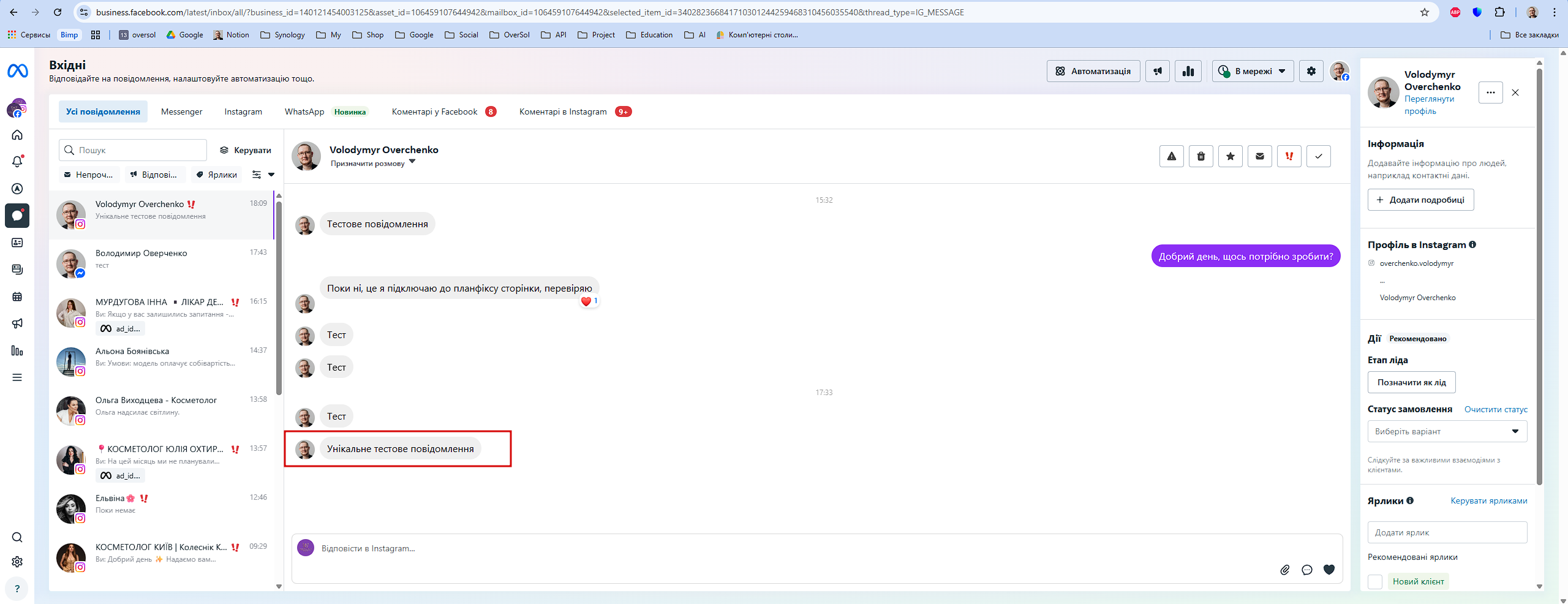The image size is (1568, 604).
Task: Open megaphone button in top toolbar
Action: [1158, 71]
